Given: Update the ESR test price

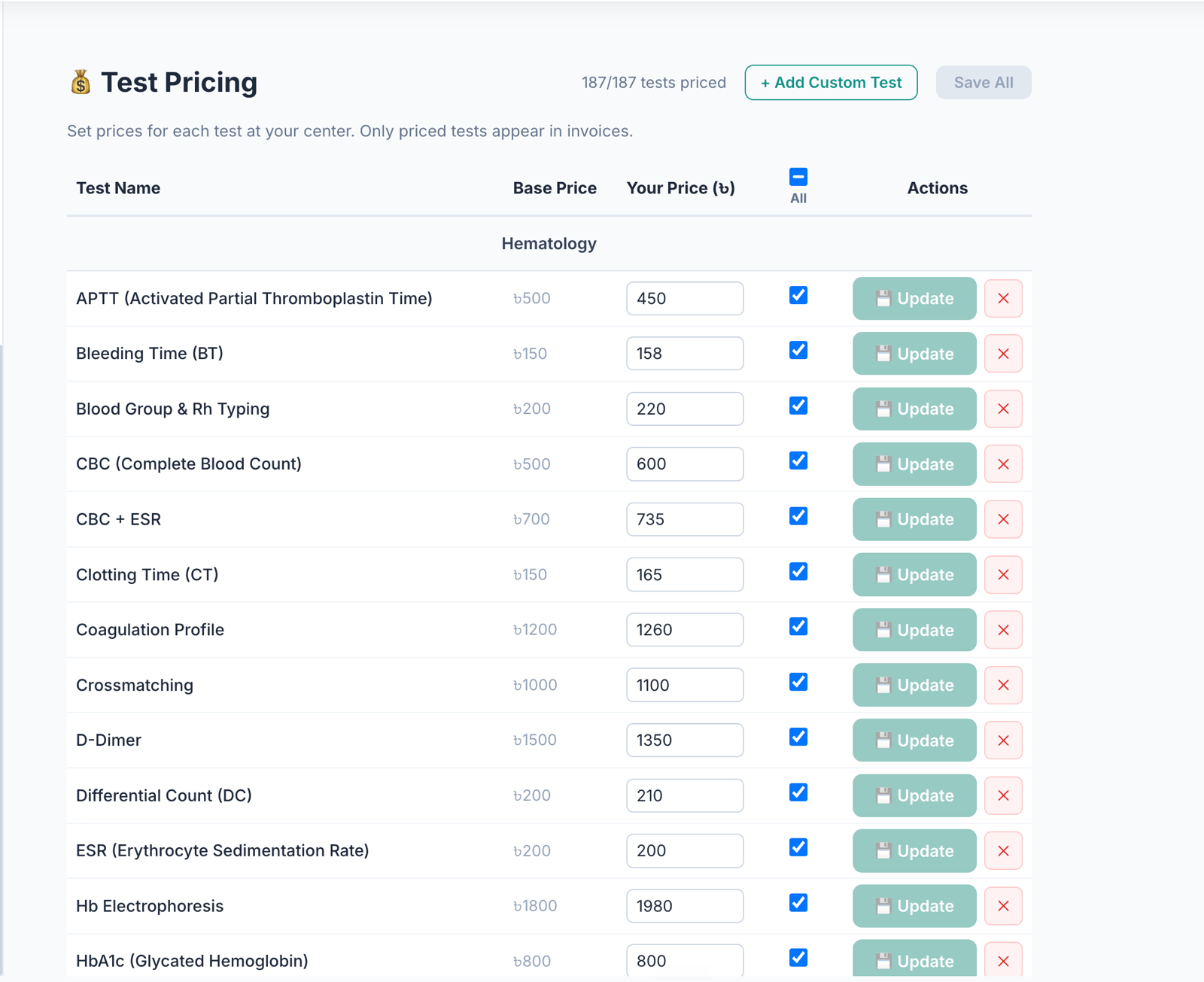Looking at the screenshot, I should 914,851.
